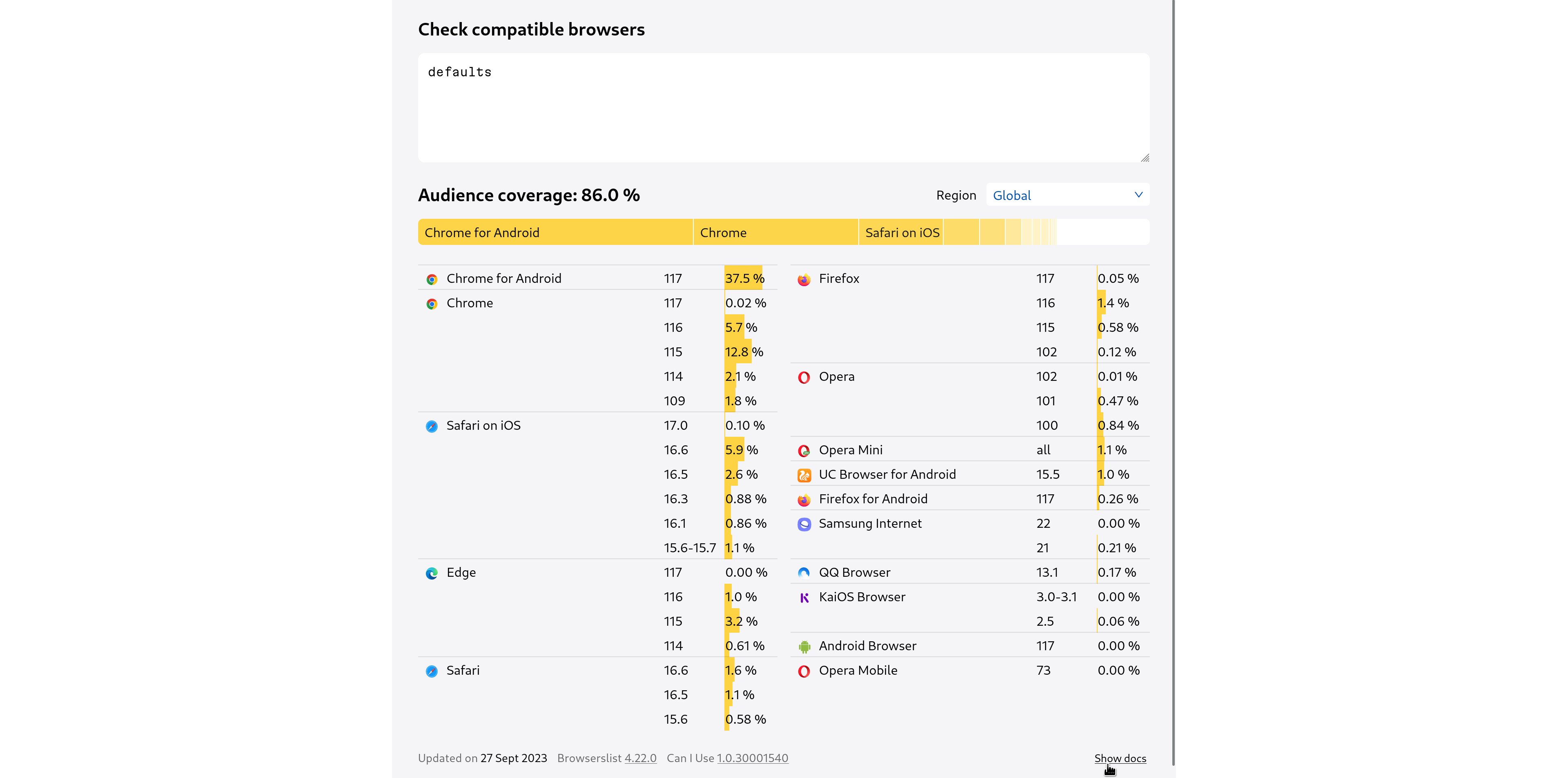This screenshot has width=1568, height=778.
Task: Click the Android Browser robot icon
Action: pos(804,647)
